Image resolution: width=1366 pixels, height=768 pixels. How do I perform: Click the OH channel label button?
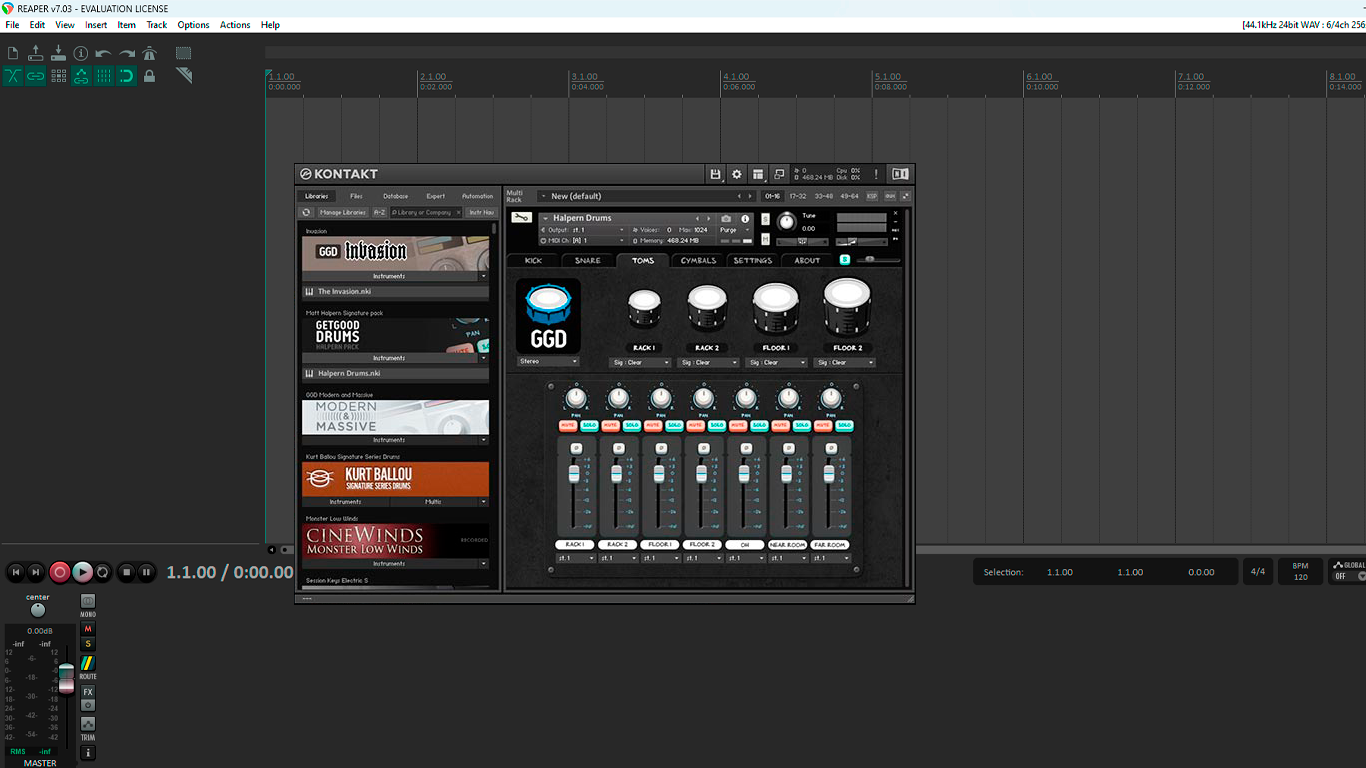pos(745,545)
